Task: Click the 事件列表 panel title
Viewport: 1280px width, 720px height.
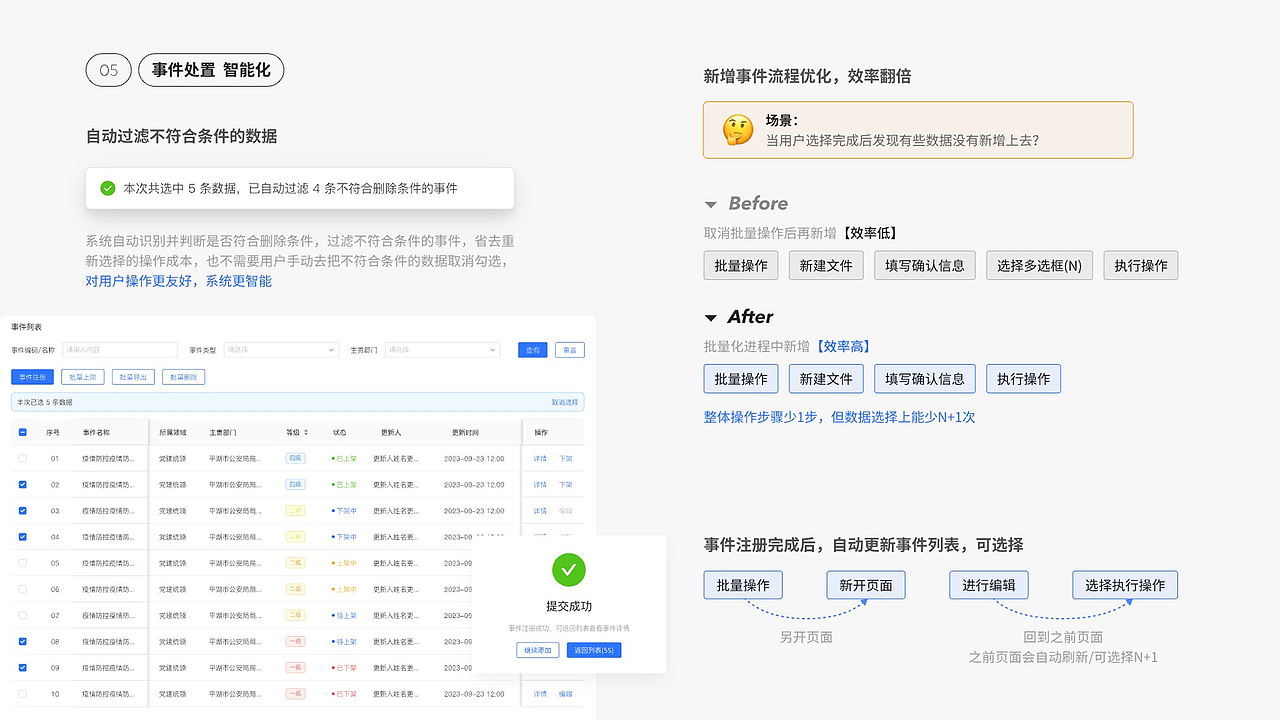Action: click(27, 327)
